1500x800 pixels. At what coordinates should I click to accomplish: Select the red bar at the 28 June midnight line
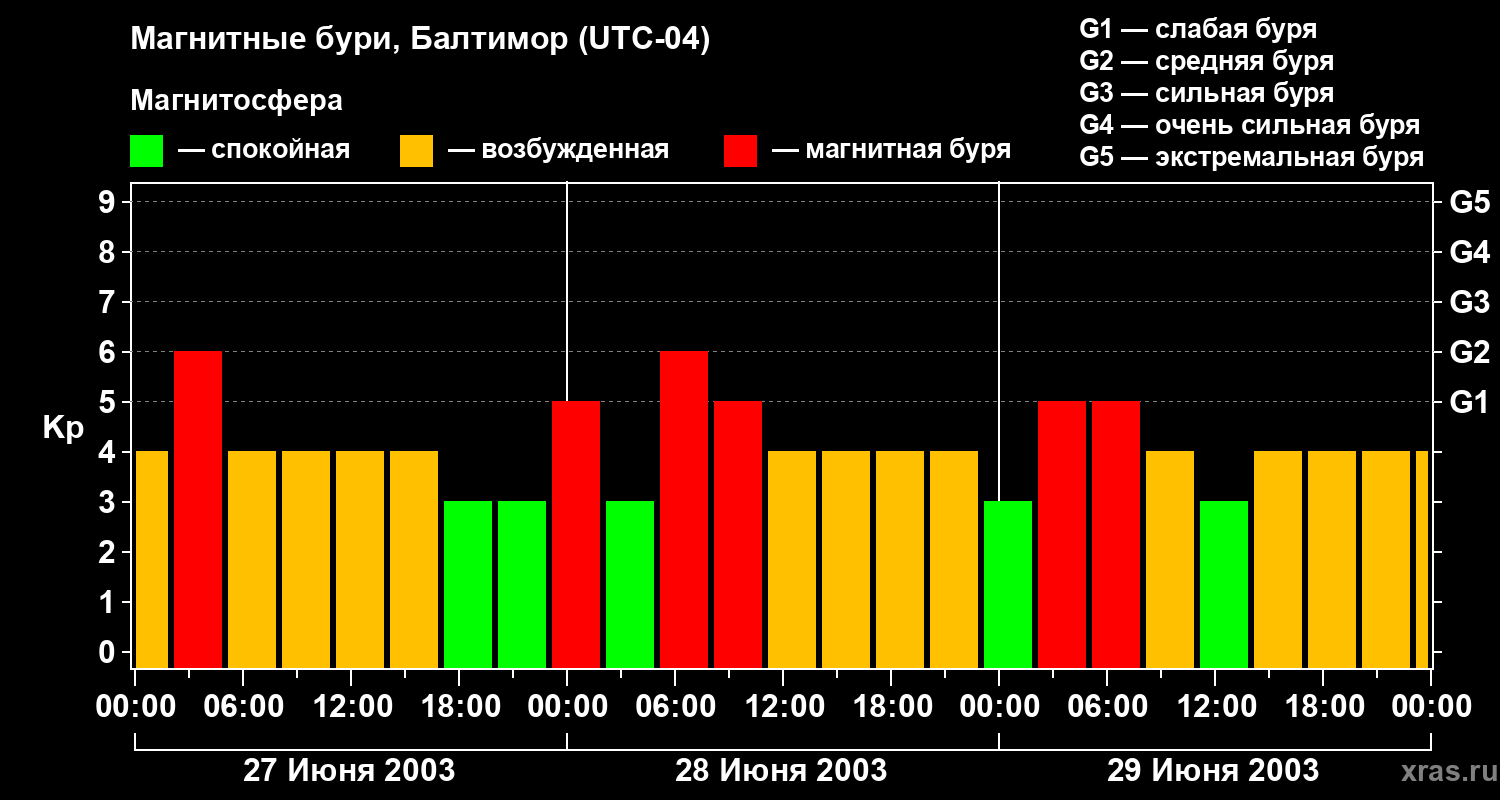[576, 534]
